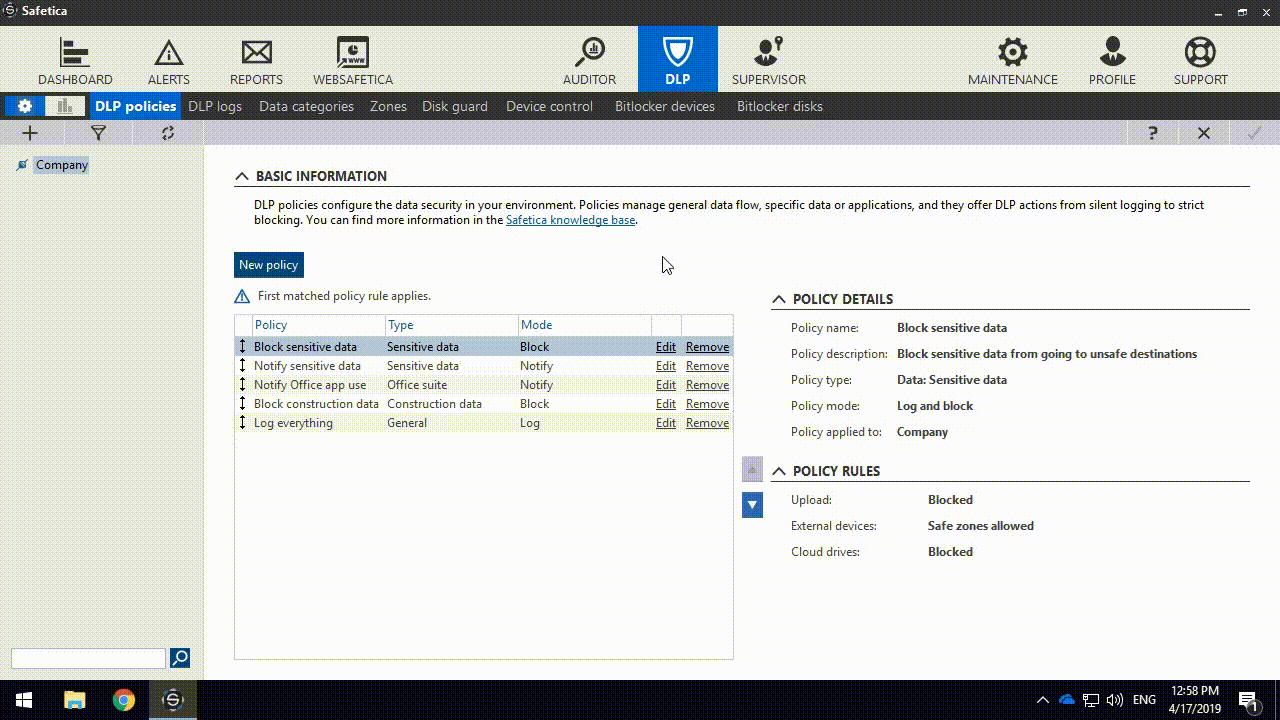Open the Supervisor module
Image resolution: width=1280 pixels, height=720 pixels.
tap(768, 58)
